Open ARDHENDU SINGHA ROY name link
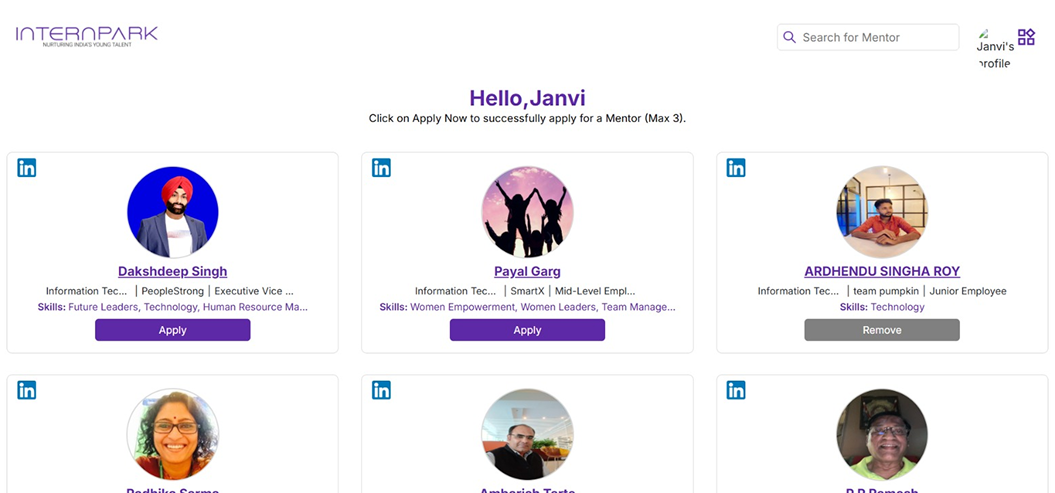 [881, 271]
